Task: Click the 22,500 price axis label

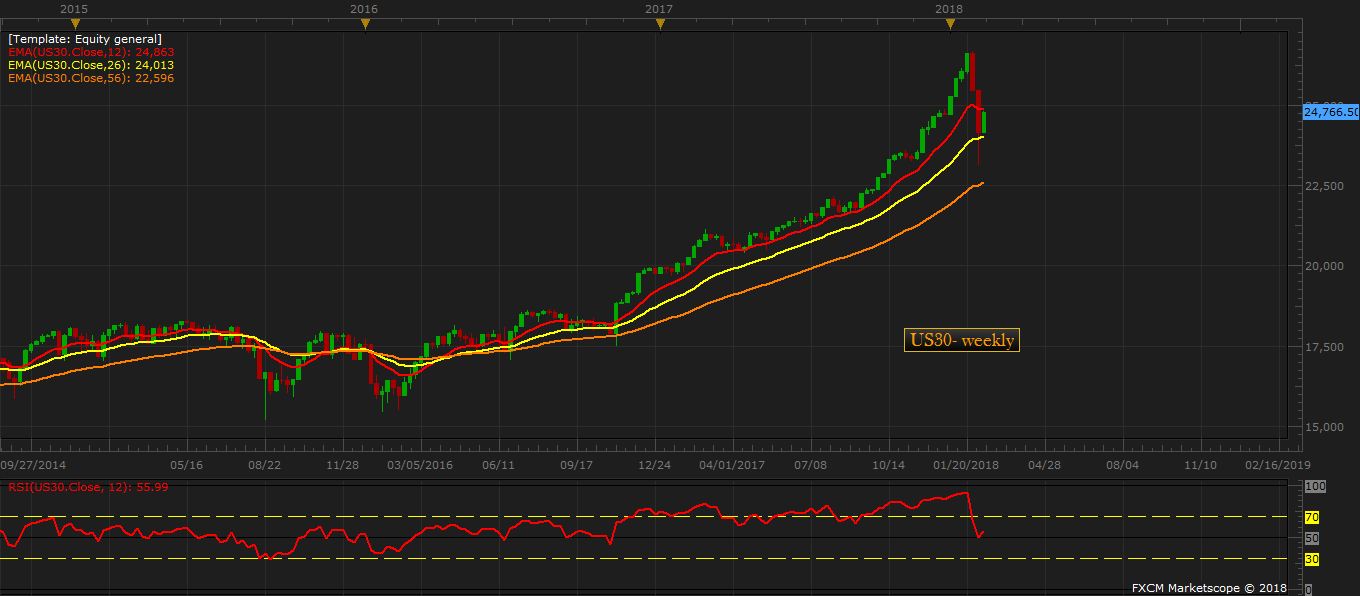Action: 1330,185
